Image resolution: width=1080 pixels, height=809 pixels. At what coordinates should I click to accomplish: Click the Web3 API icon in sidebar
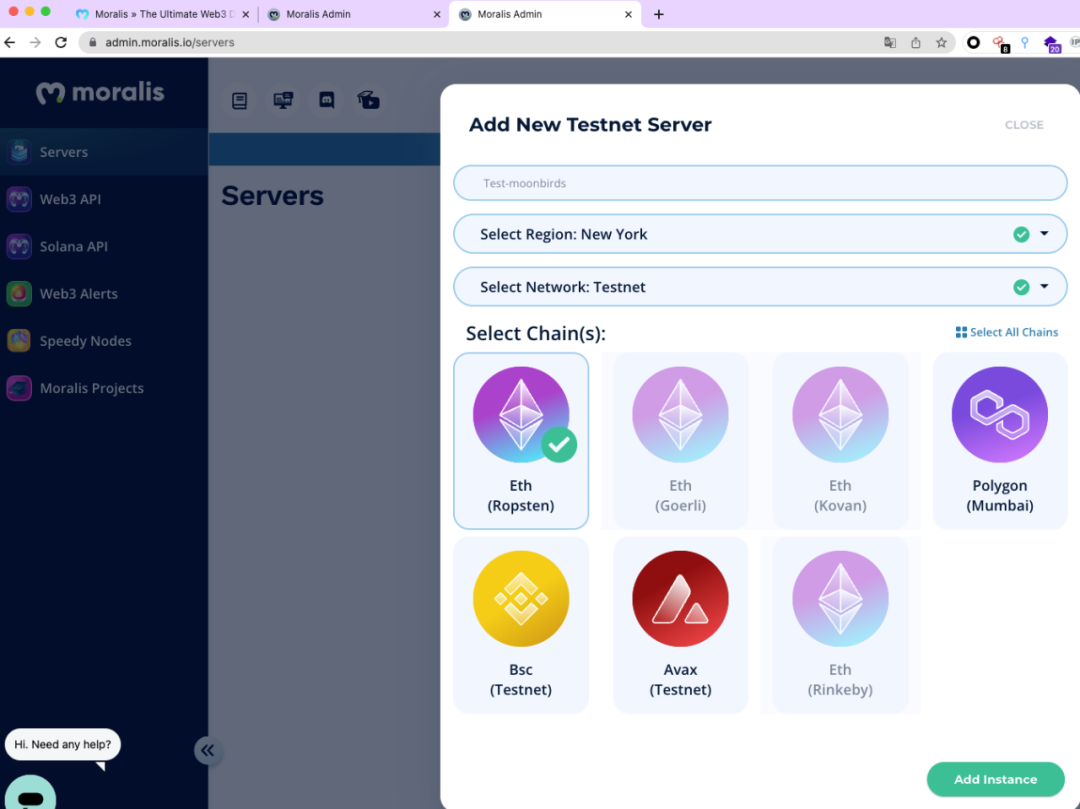pos(19,199)
